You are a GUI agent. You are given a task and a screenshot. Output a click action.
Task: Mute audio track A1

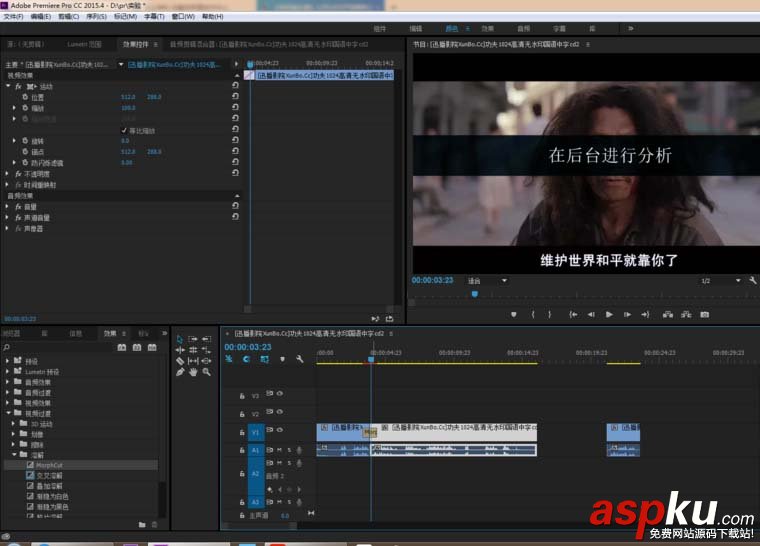point(278,449)
